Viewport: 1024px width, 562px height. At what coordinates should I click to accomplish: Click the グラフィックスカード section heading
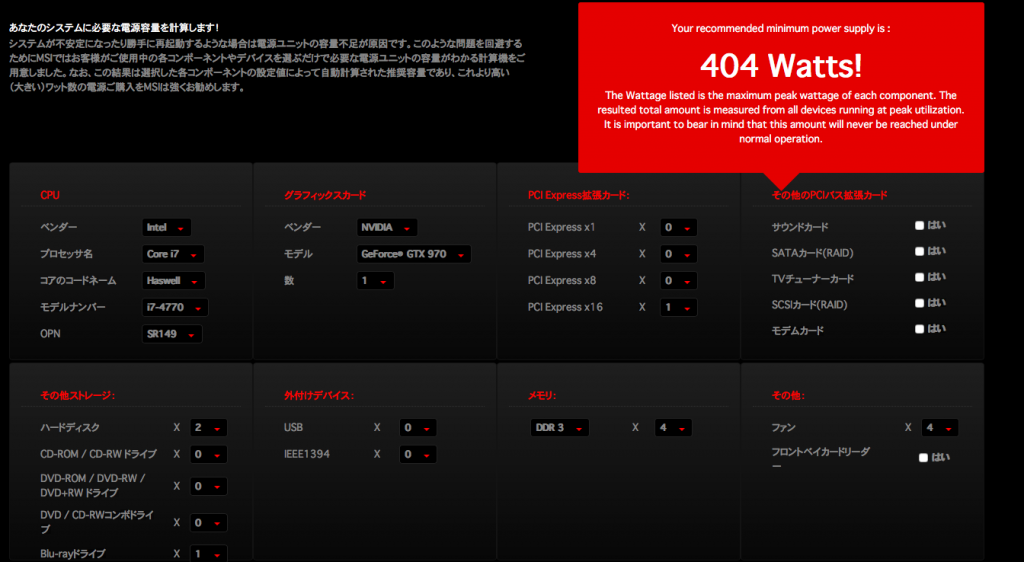pos(325,195)
